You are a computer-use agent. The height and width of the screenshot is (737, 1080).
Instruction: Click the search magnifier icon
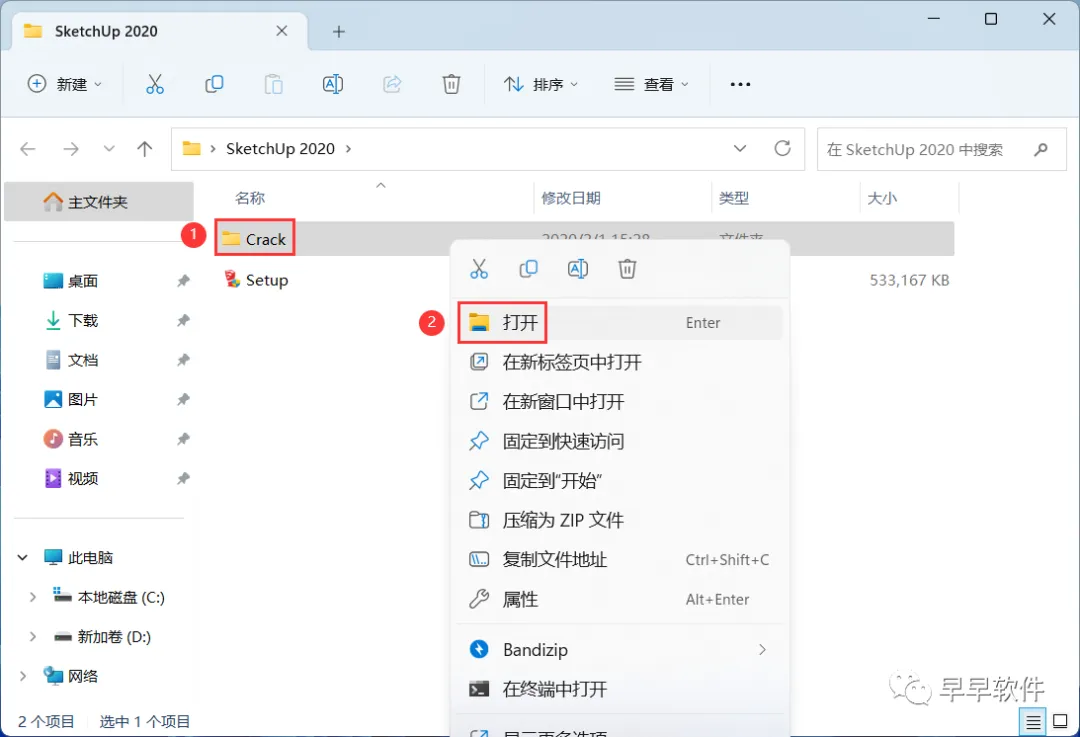1041,149
